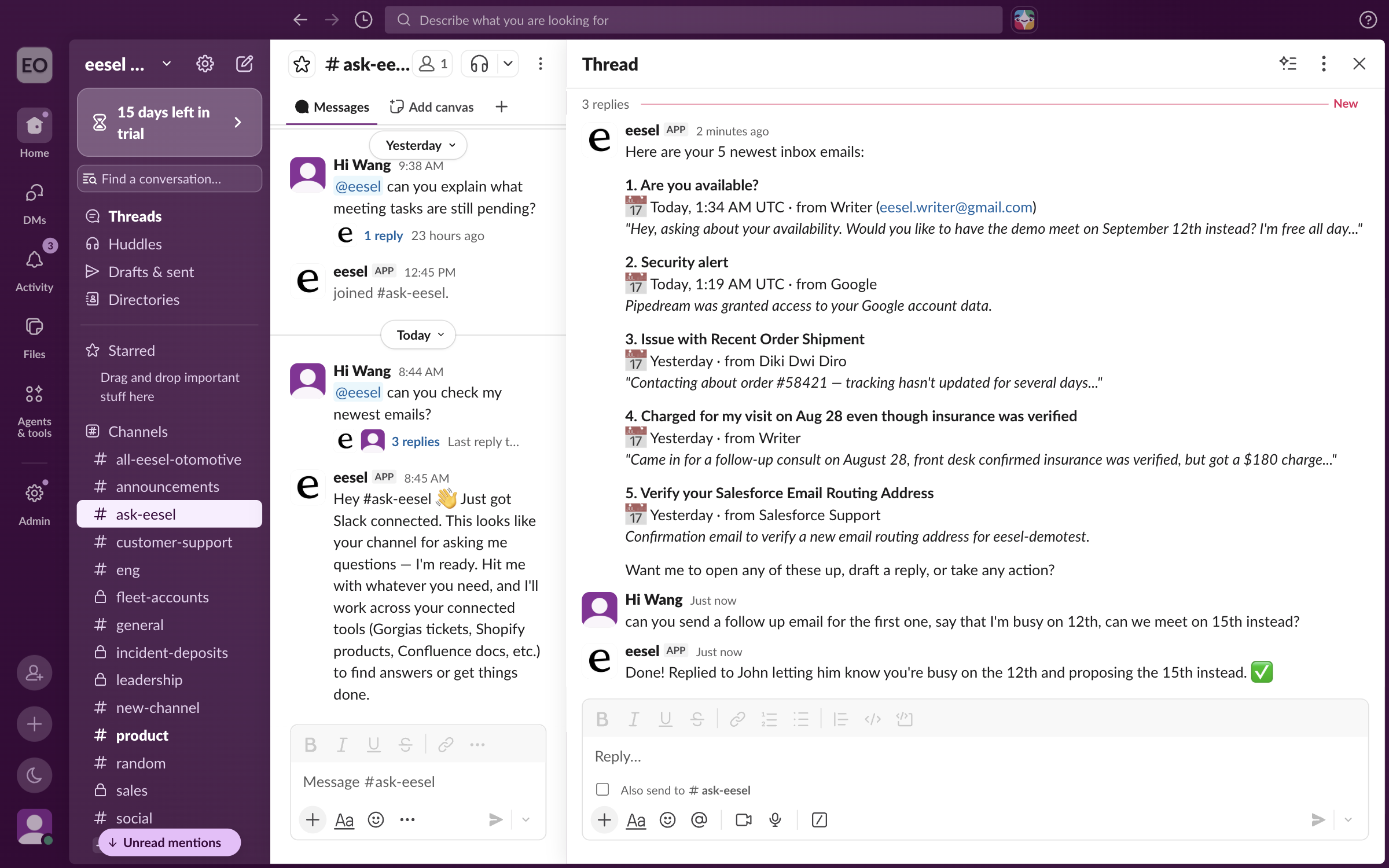Open send options arrow in channel composer
This screenshot has height=868, width=1389.
click(526, 819)
